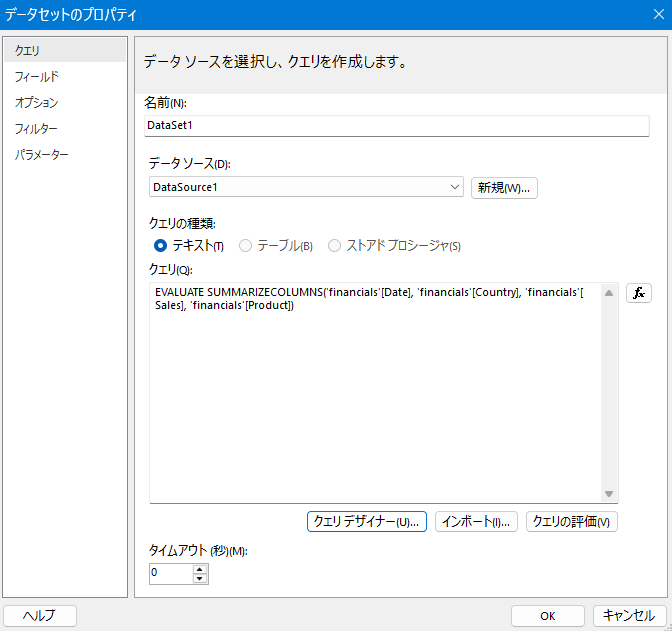Open help with the ヘルプ button
The image size is (672, 631).
coord(39,616)
